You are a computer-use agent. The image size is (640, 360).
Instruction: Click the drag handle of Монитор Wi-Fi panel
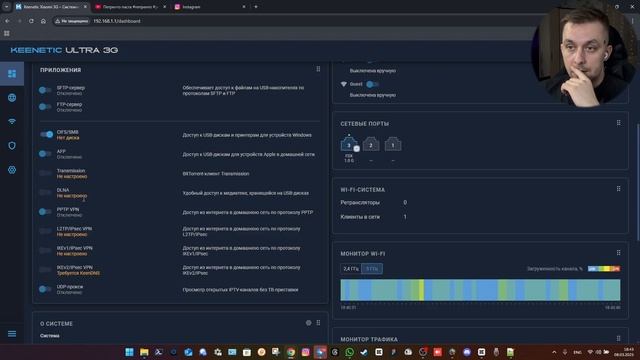(618, 253)
